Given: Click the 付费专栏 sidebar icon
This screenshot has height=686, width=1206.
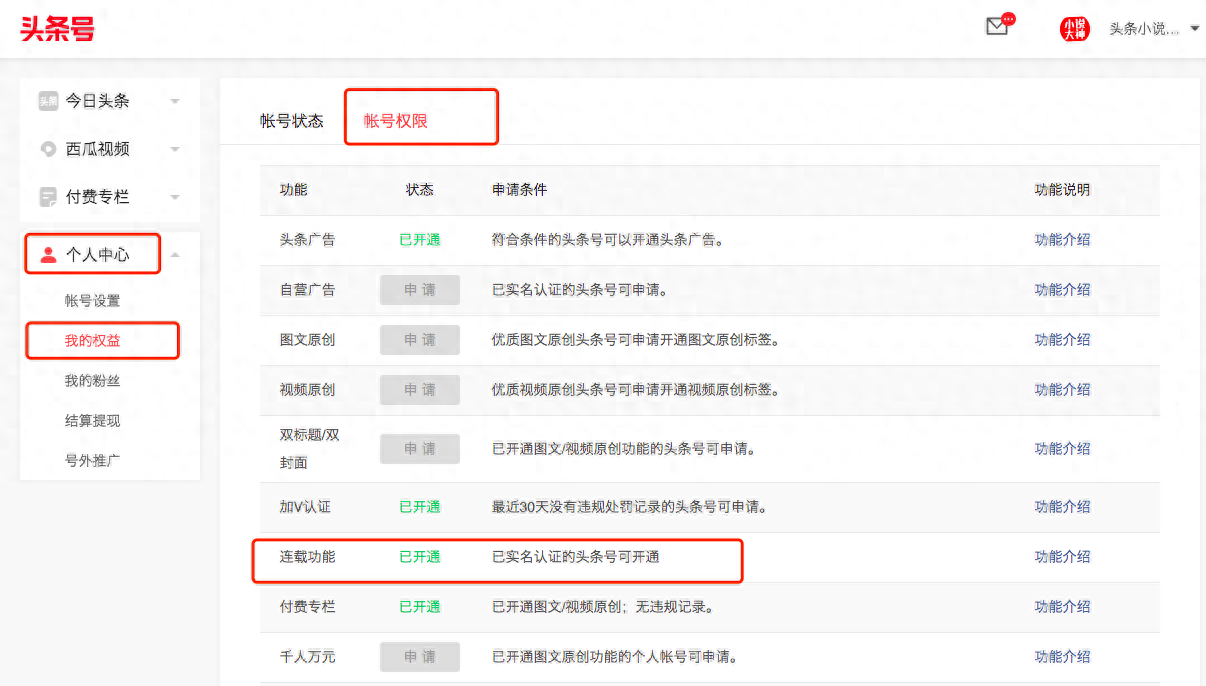Looking at the screenshot, I should coord(48,197).
